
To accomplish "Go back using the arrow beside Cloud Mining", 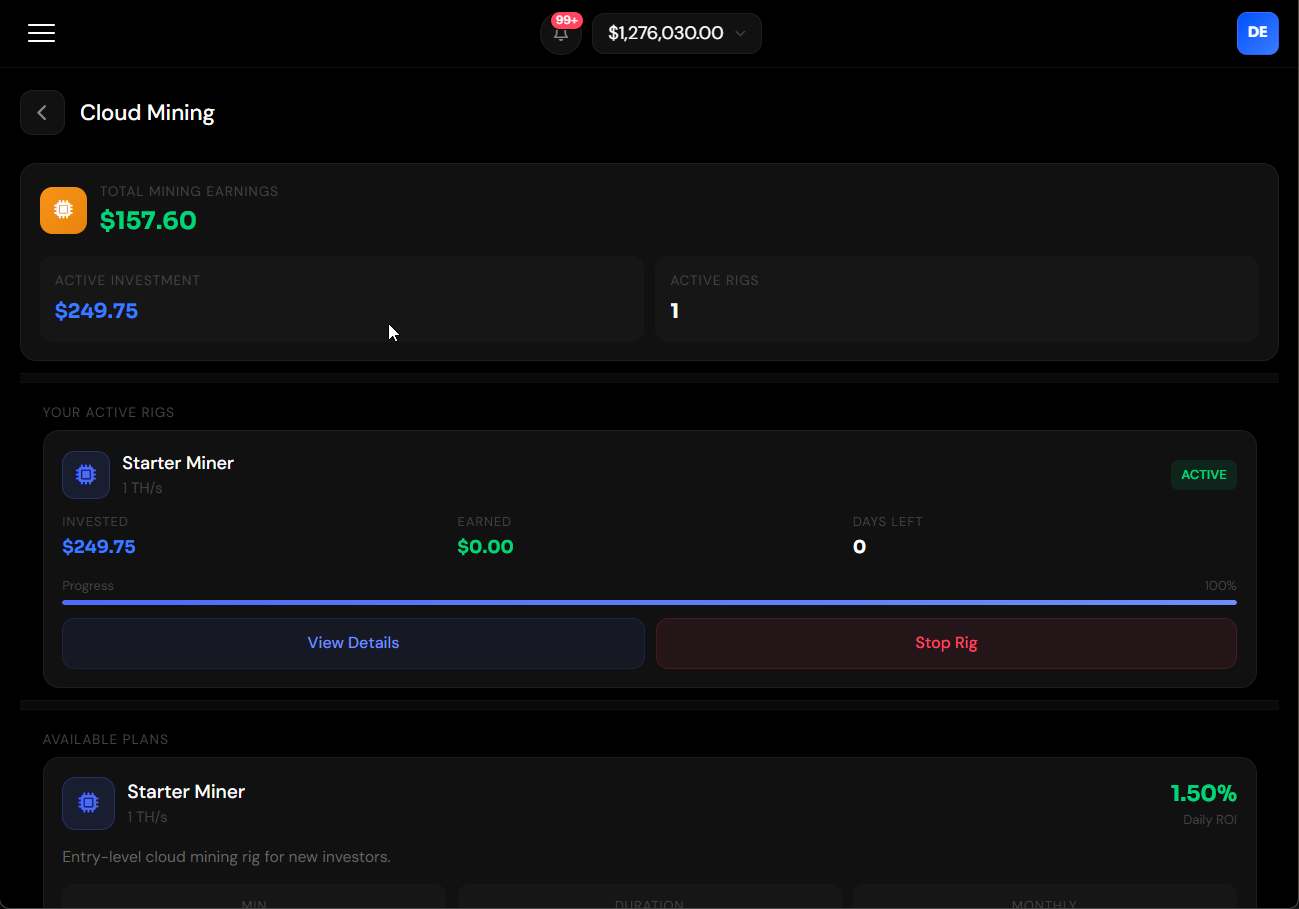I will point(42,113).
